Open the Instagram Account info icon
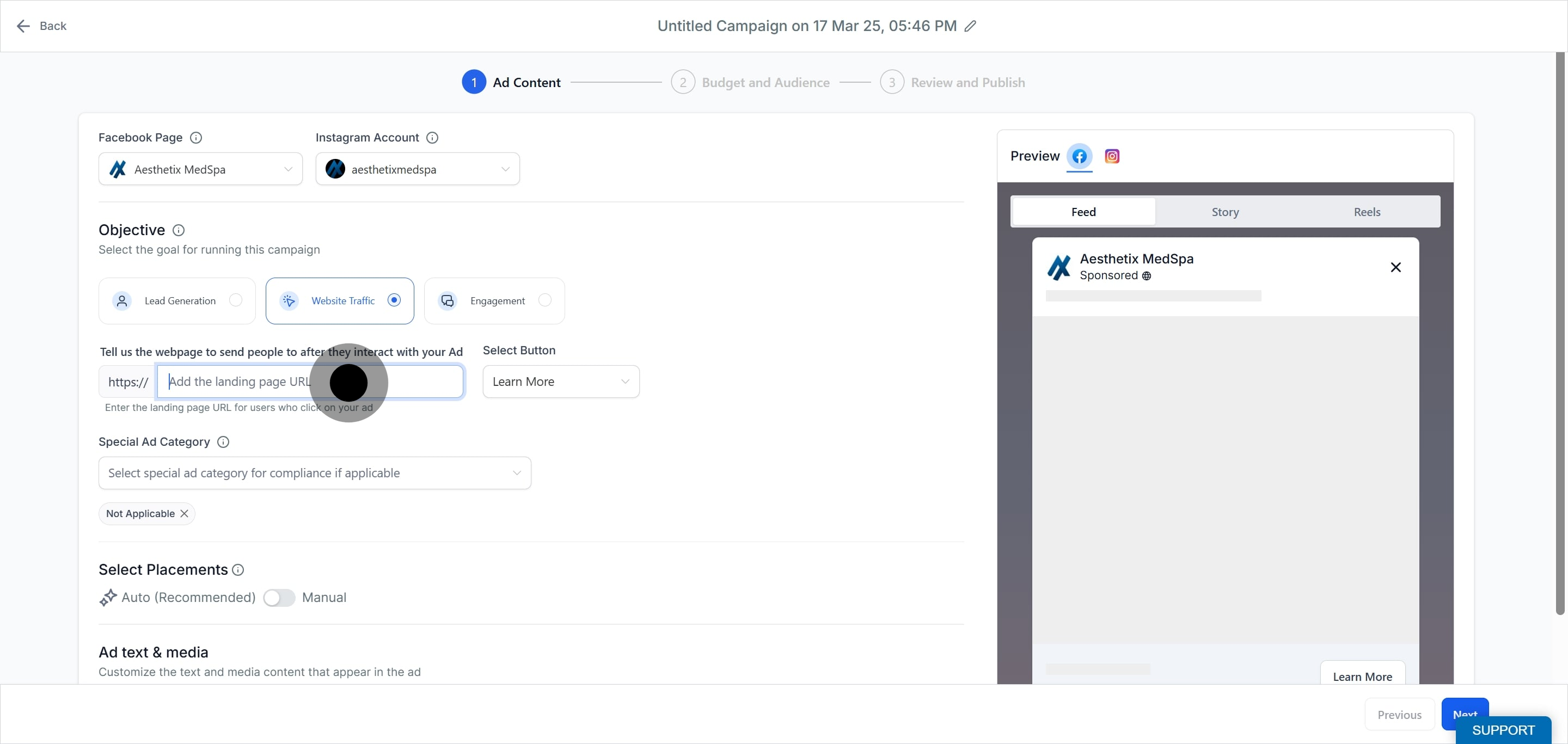 pos(432,138)
